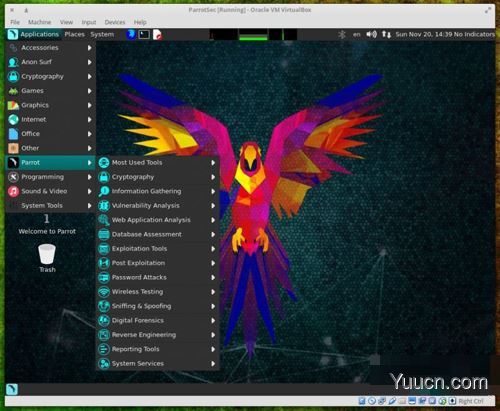The width and height of the screenshot is (500, 411).
Task: Click the date and time clock
Action: pyautogui.click(x=424, y=34)
